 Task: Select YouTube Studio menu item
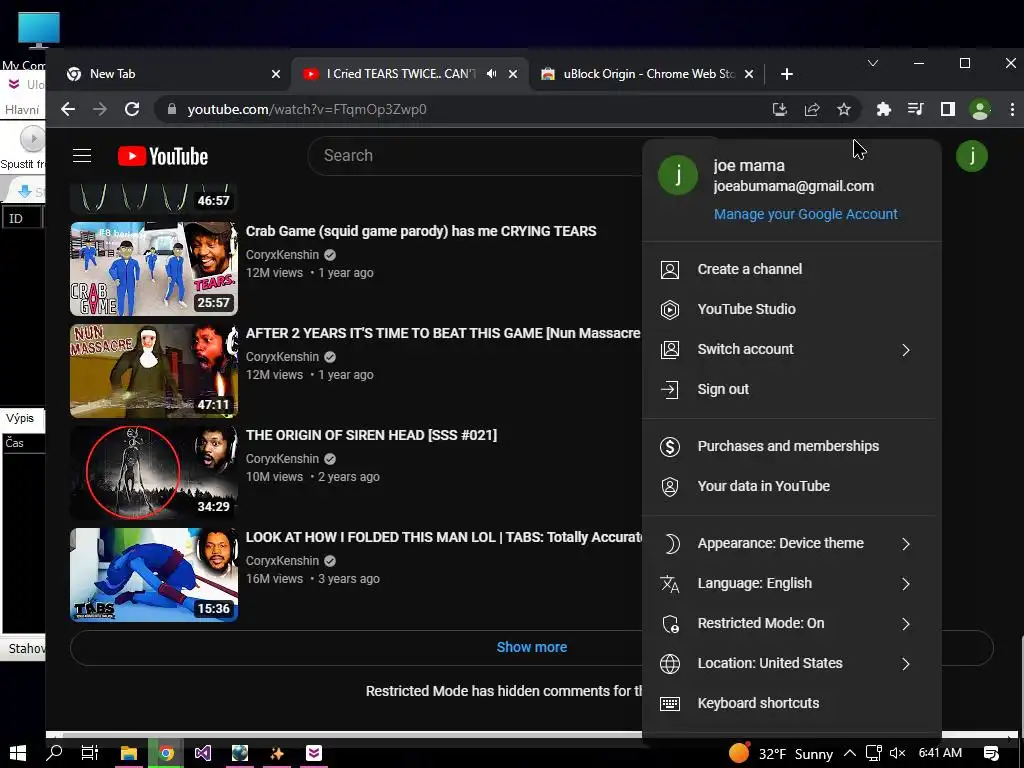792,310
